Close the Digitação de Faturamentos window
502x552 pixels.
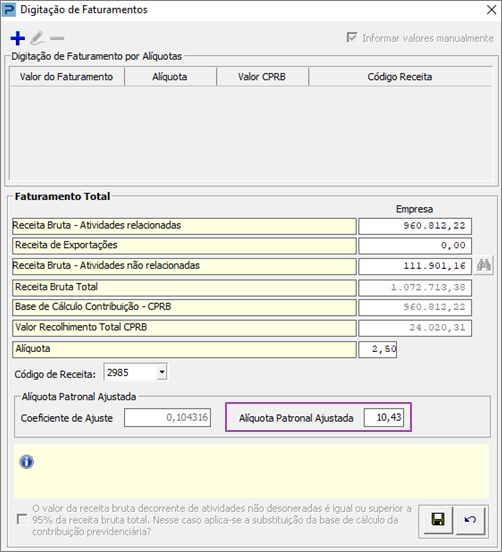coord(491,10)
